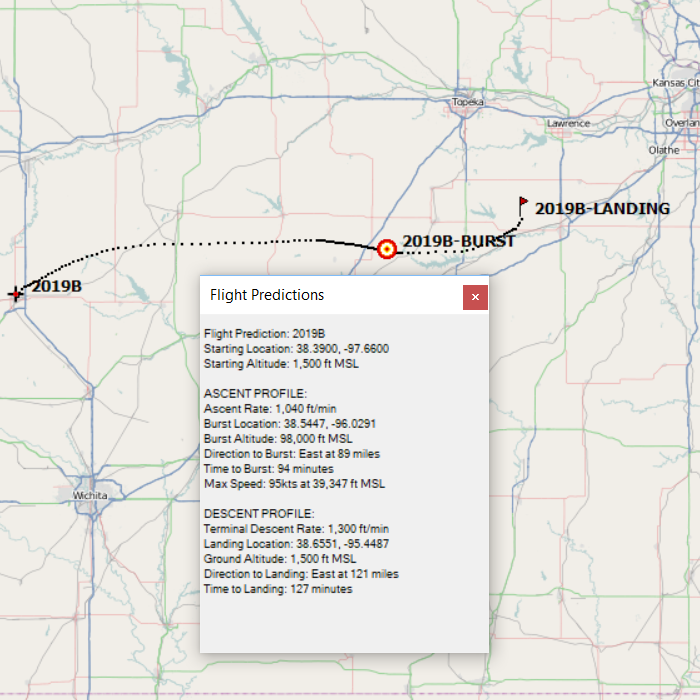Click the 2019B landing flag marker
Screen dimensions: 700x700
click(x=523, y=206)
